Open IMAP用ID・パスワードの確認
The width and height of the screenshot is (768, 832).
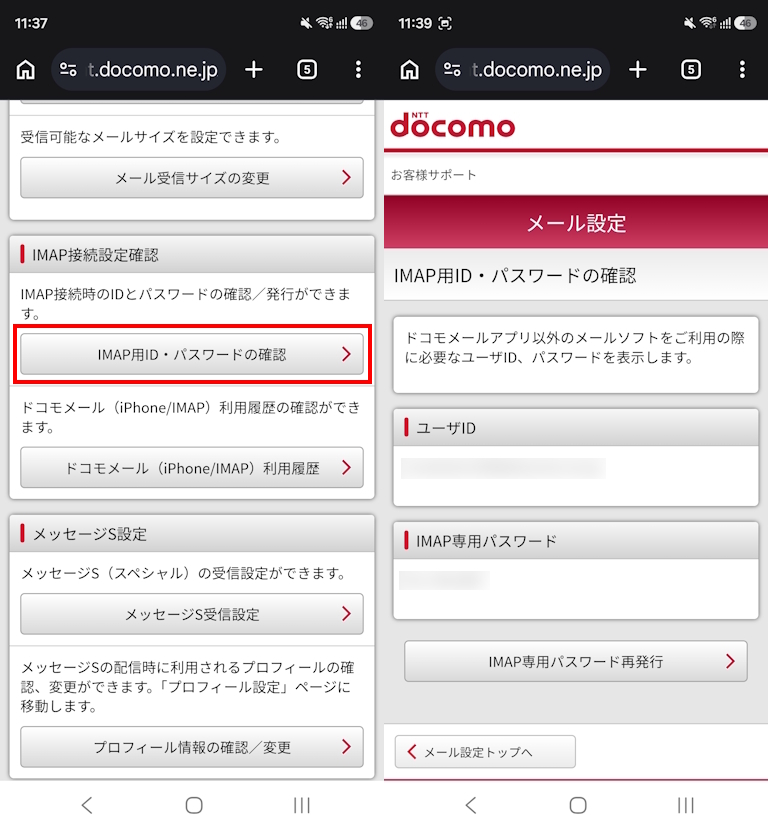pos(192,354)
